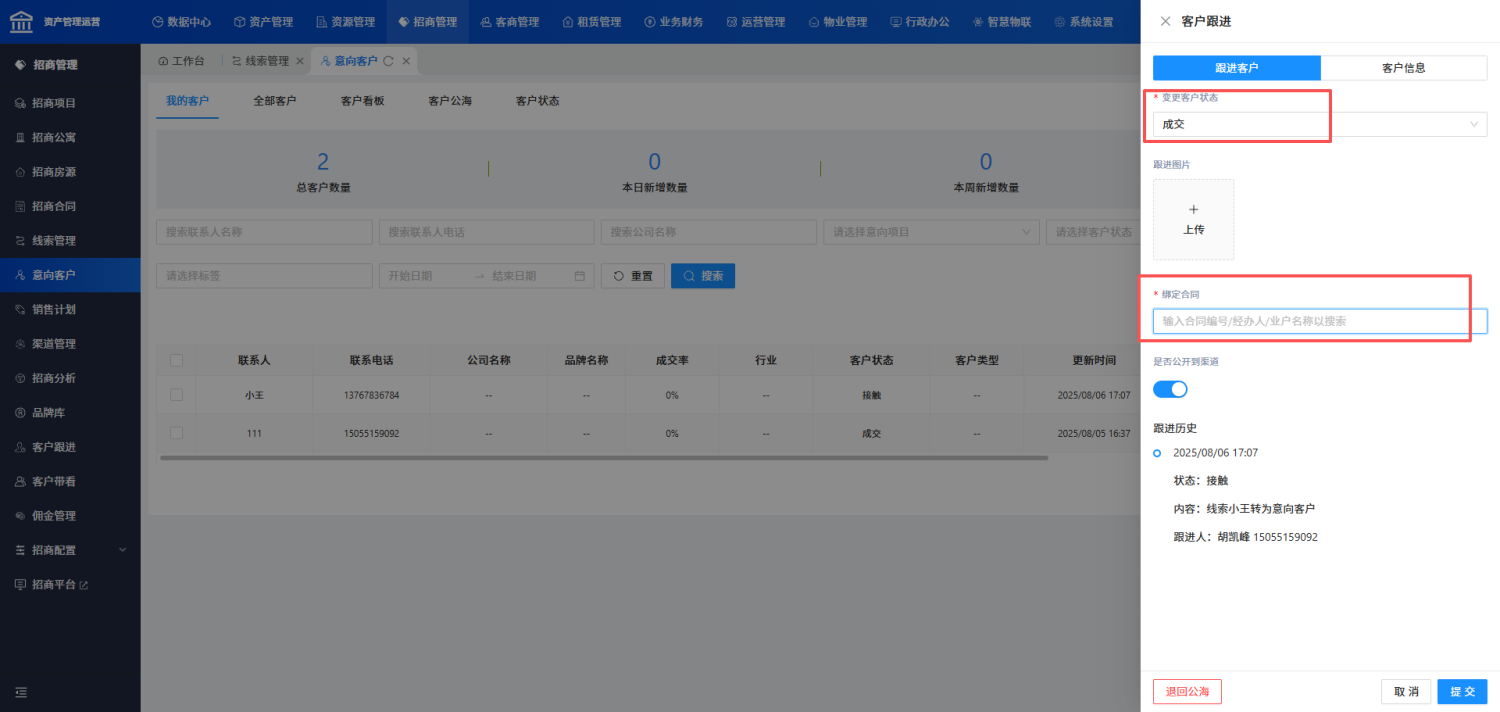Open the 请选择客户状态 dropdown
The image size is (1500, 712).
(1093, 232)
